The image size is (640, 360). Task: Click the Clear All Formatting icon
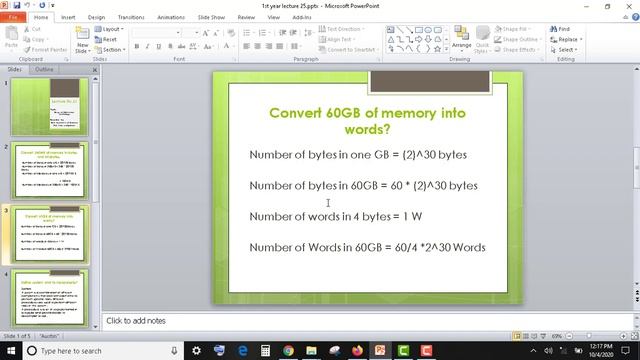[231, 33]
